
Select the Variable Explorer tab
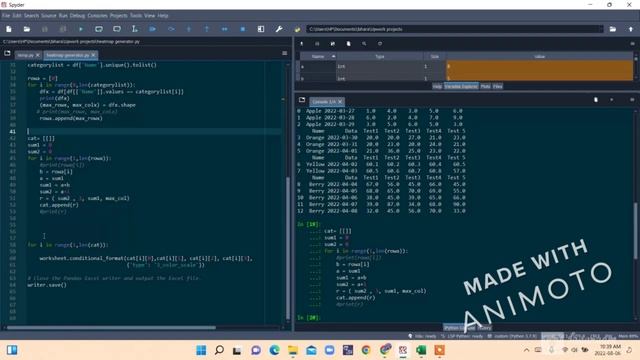point(461,87)
